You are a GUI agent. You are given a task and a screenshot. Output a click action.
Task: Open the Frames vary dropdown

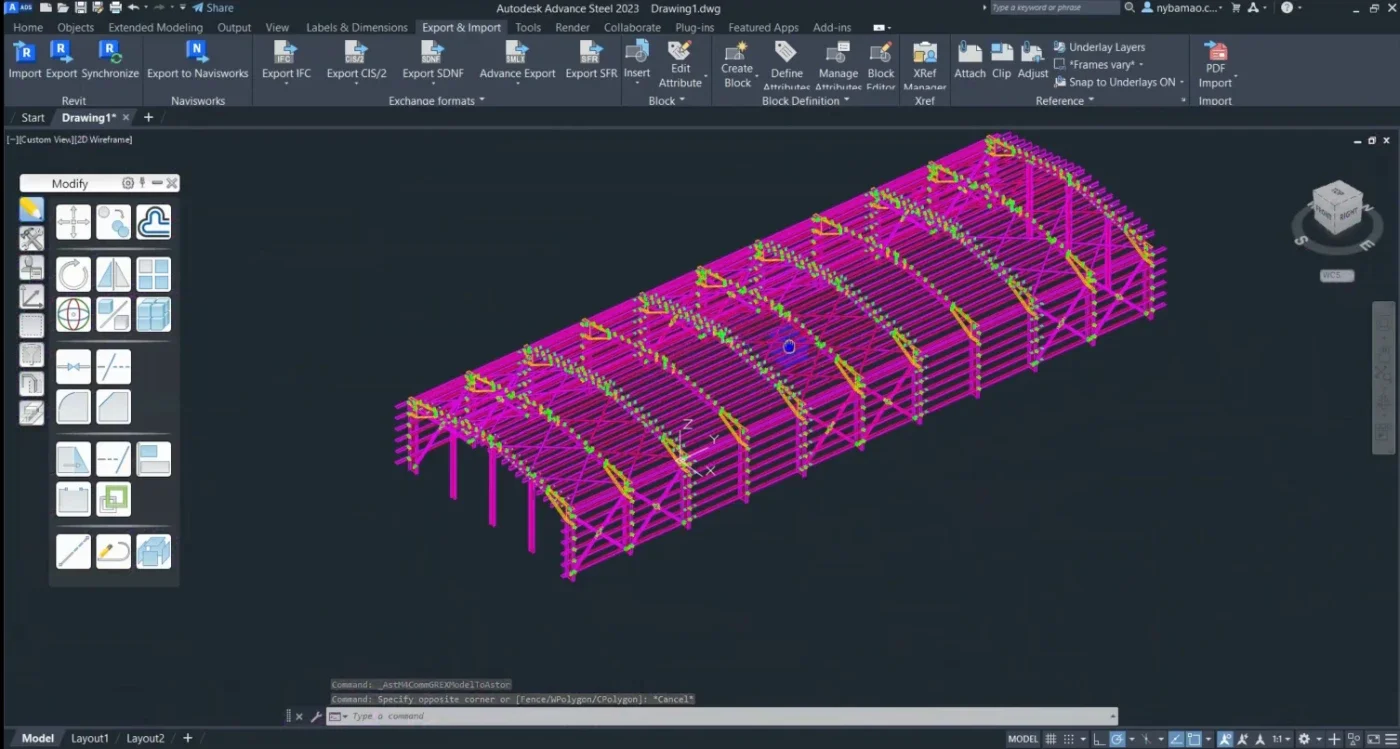[1099, 64]
